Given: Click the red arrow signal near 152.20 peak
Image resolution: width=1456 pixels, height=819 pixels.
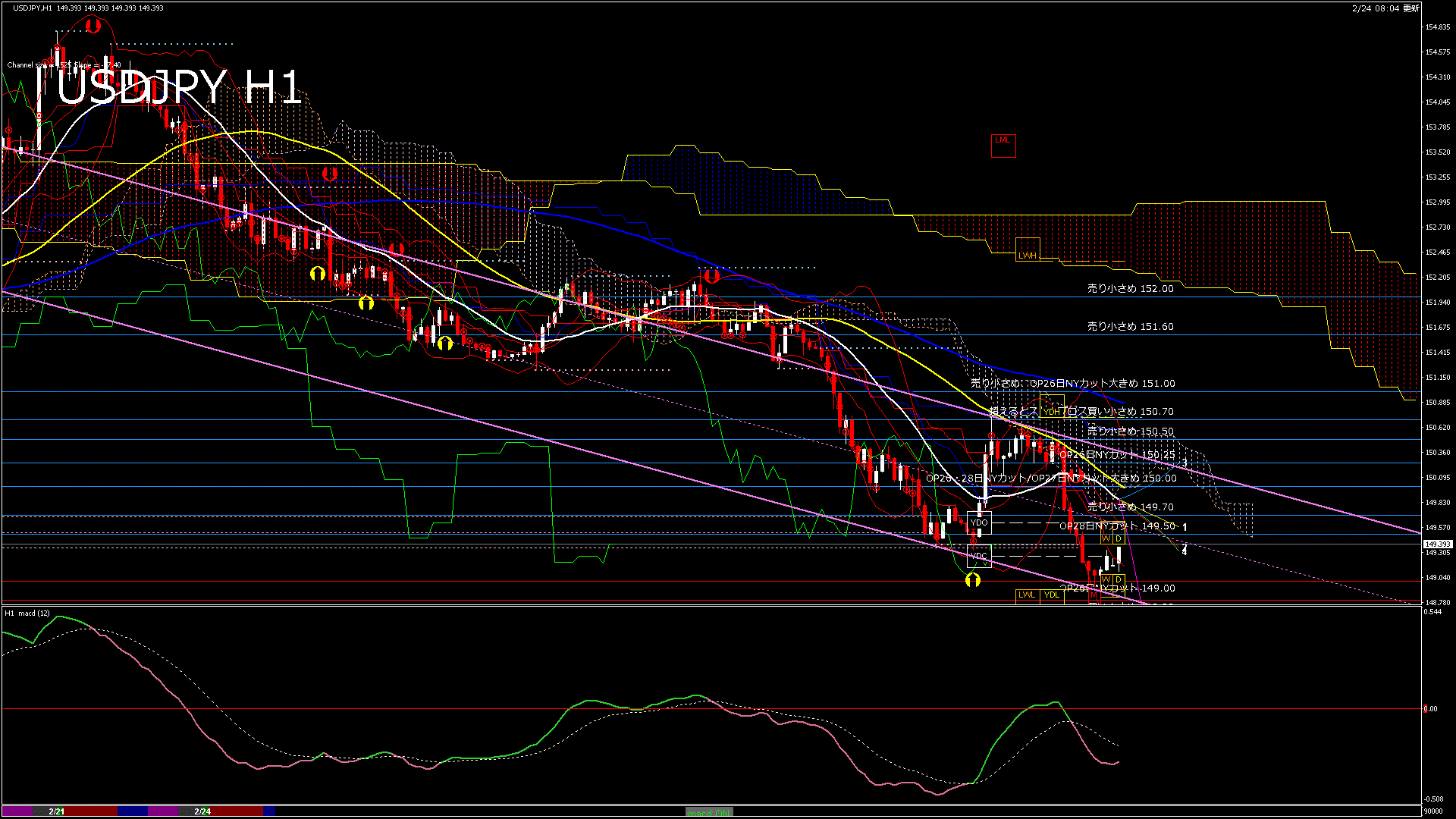Looking at the screenshot, I should [711, 276].
